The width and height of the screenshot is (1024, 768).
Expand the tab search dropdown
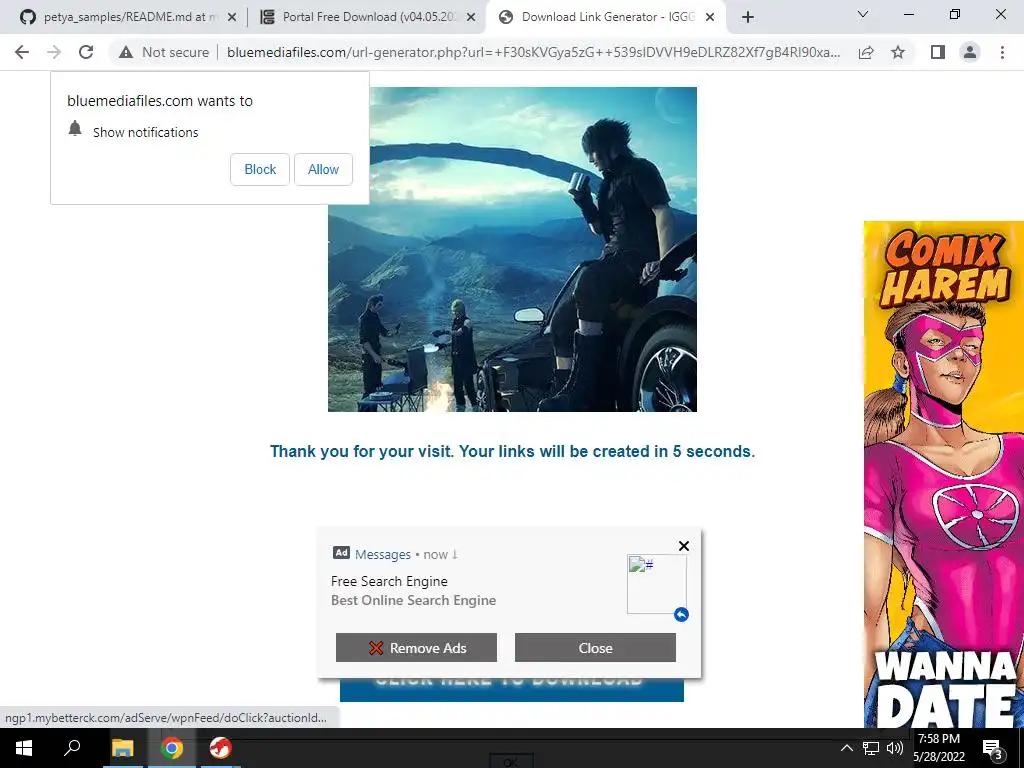tap(863, 14)
